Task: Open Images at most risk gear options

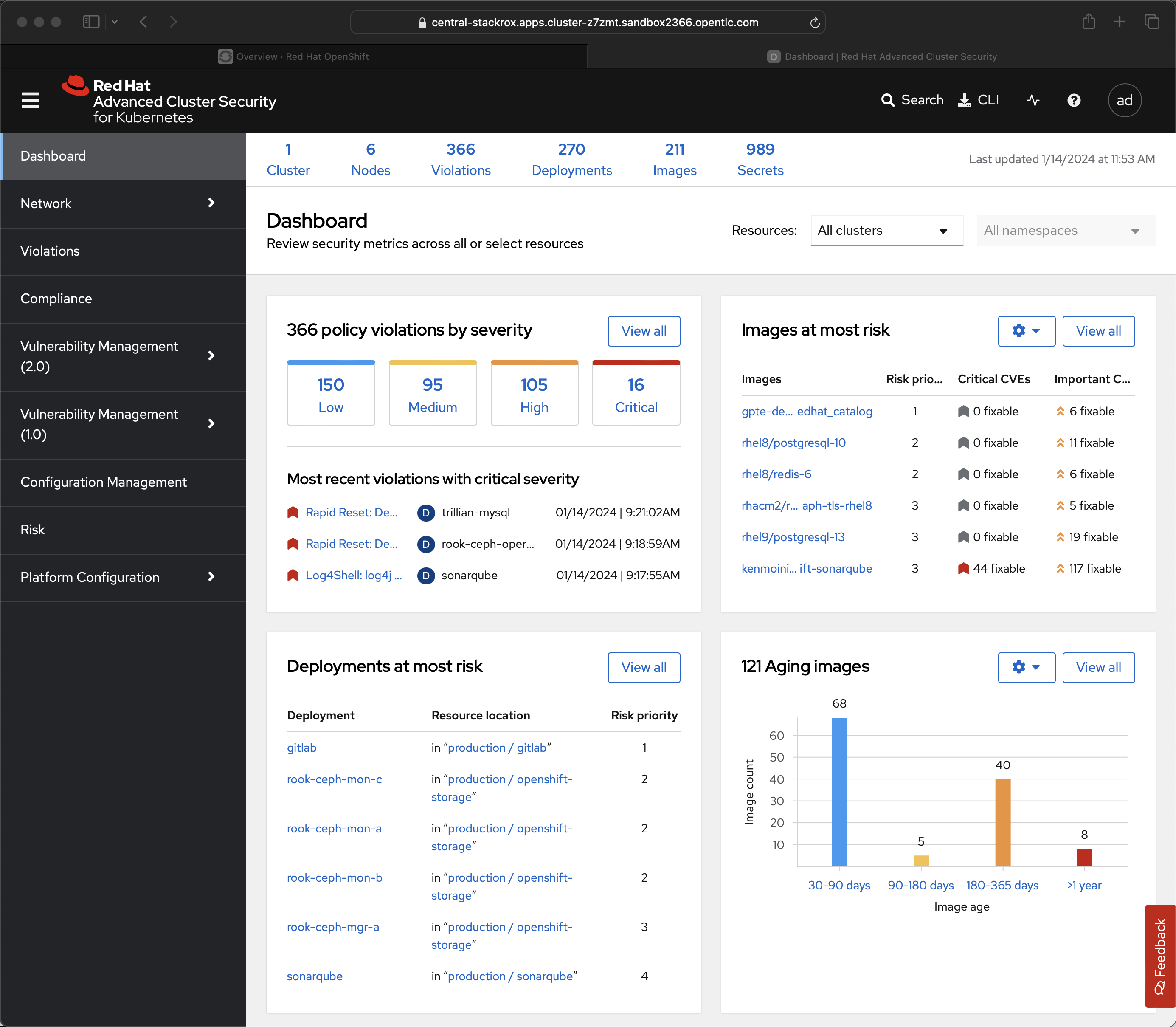Action: [x=1026, y=331]
